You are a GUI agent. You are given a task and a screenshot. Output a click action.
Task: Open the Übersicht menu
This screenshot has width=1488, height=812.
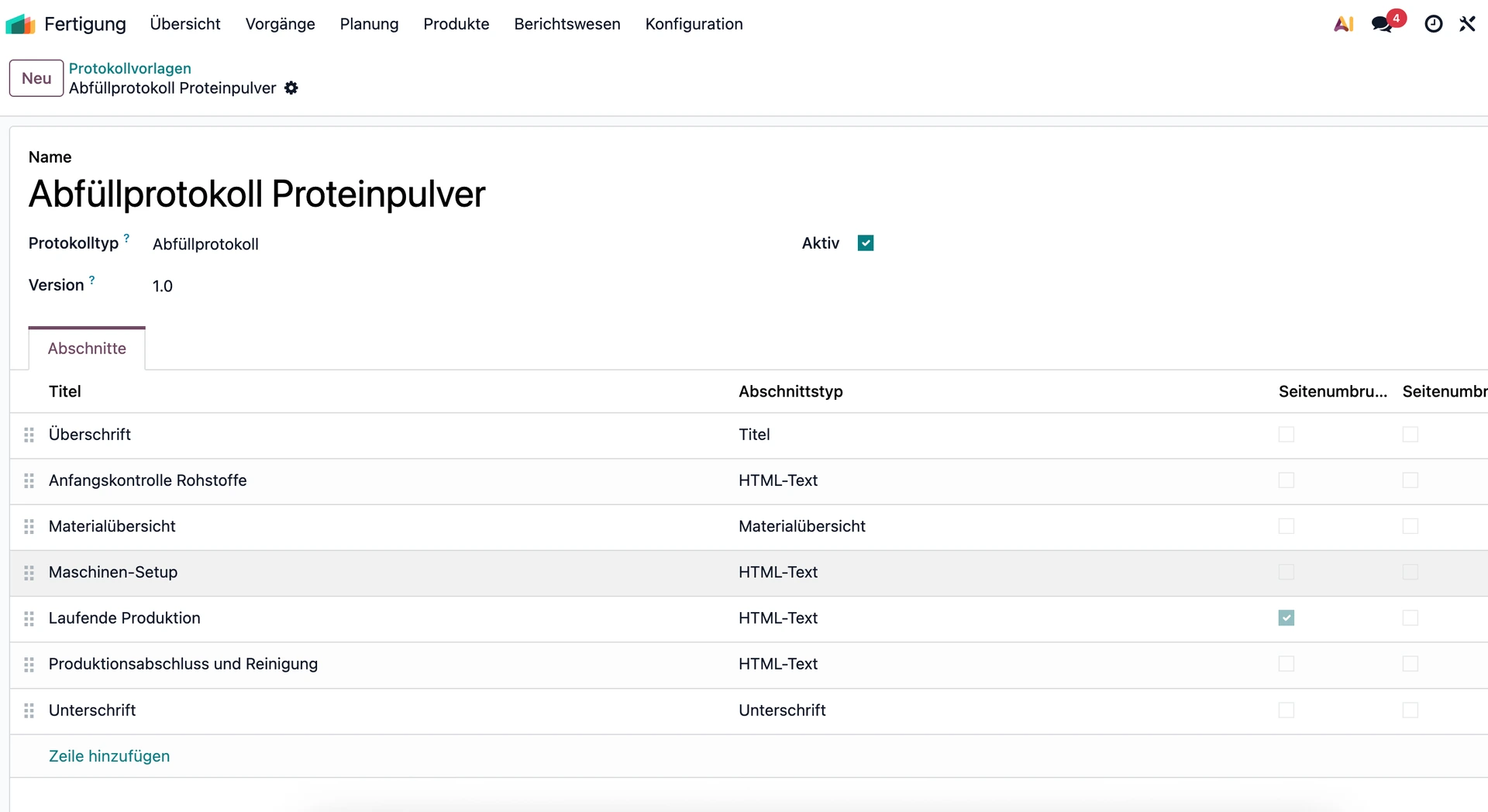(x=185, y=24)
